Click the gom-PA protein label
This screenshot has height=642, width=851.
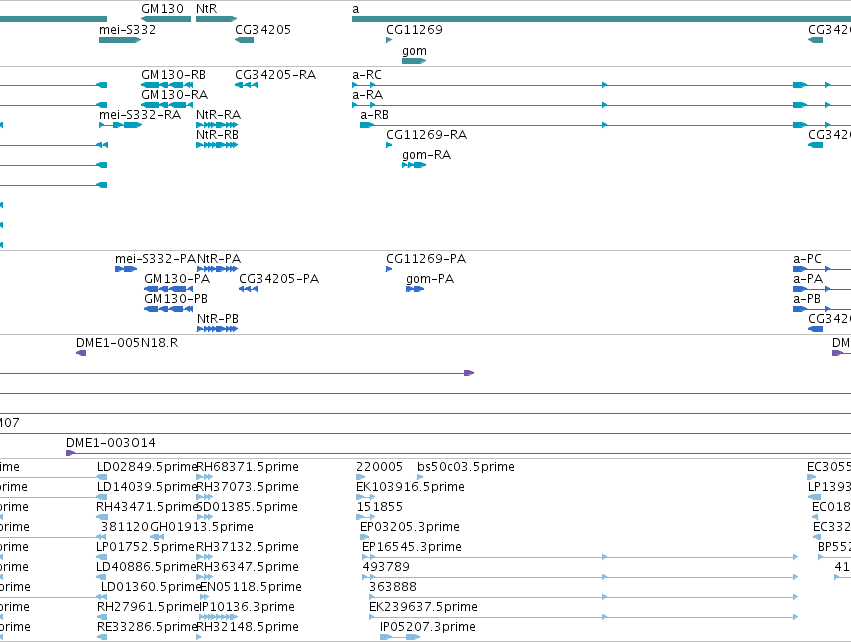(x=430, y=278)
